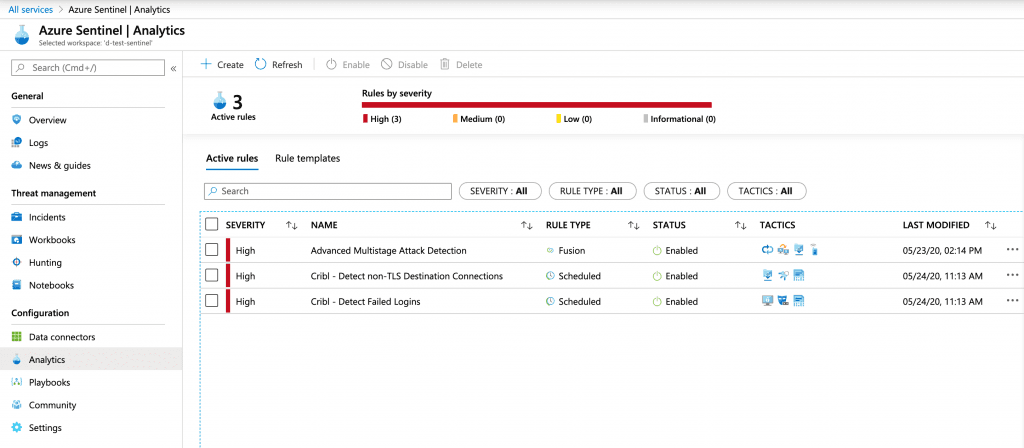Open Data connectors from the sidebar
This screenshot has width=1024, height=448.
pyautogui.click(x=61, y=337)
